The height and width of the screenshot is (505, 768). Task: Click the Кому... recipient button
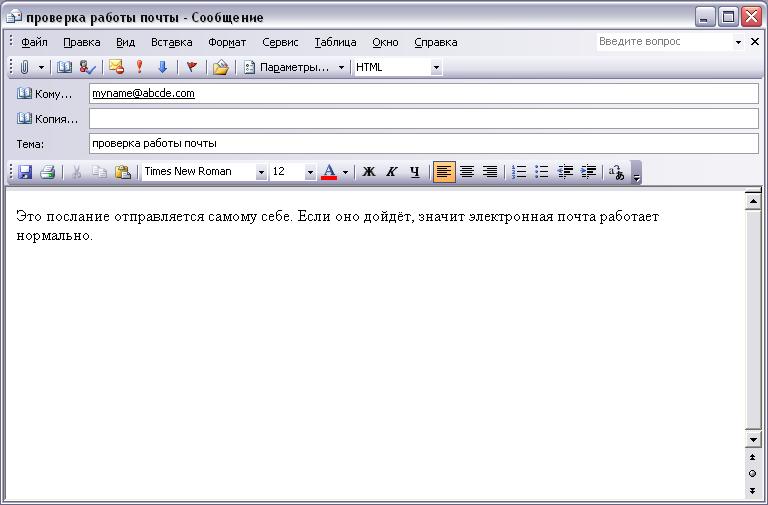pyautogui.click(x=45, y=94)
